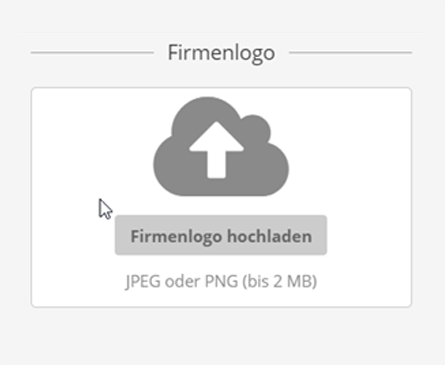
Task: Click the word "Firmenlogo" inside the gray button
Action: tap(176, 237)
